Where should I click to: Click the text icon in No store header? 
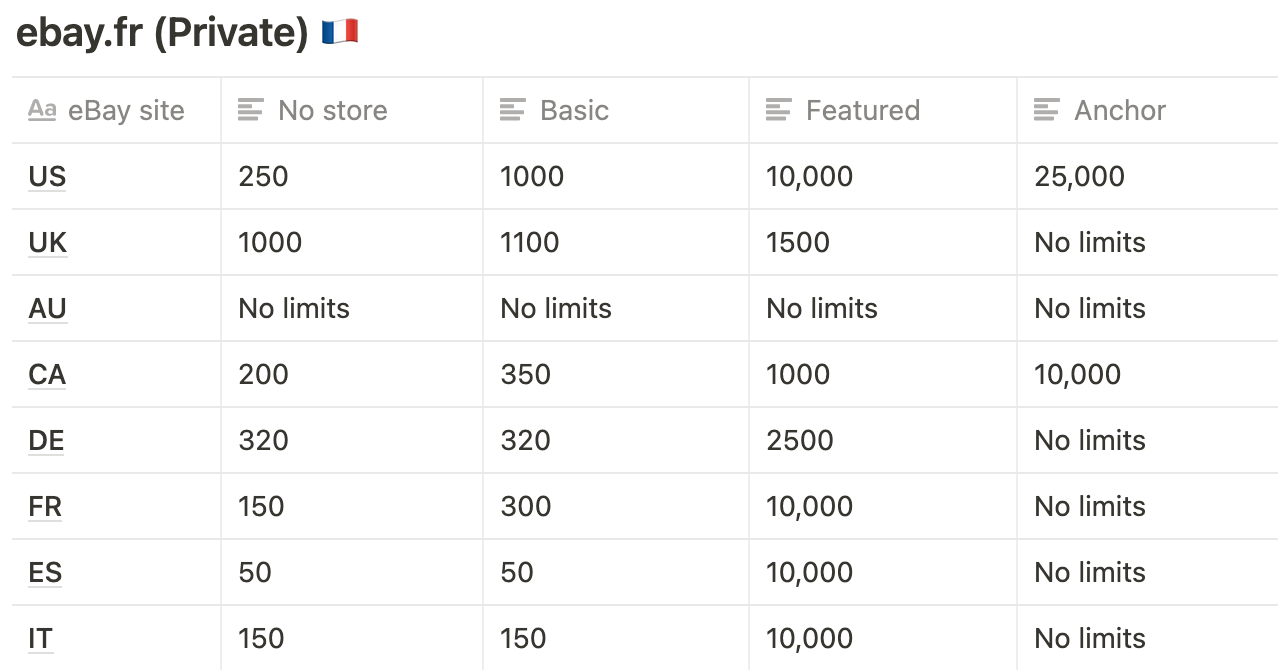point(251,110)
